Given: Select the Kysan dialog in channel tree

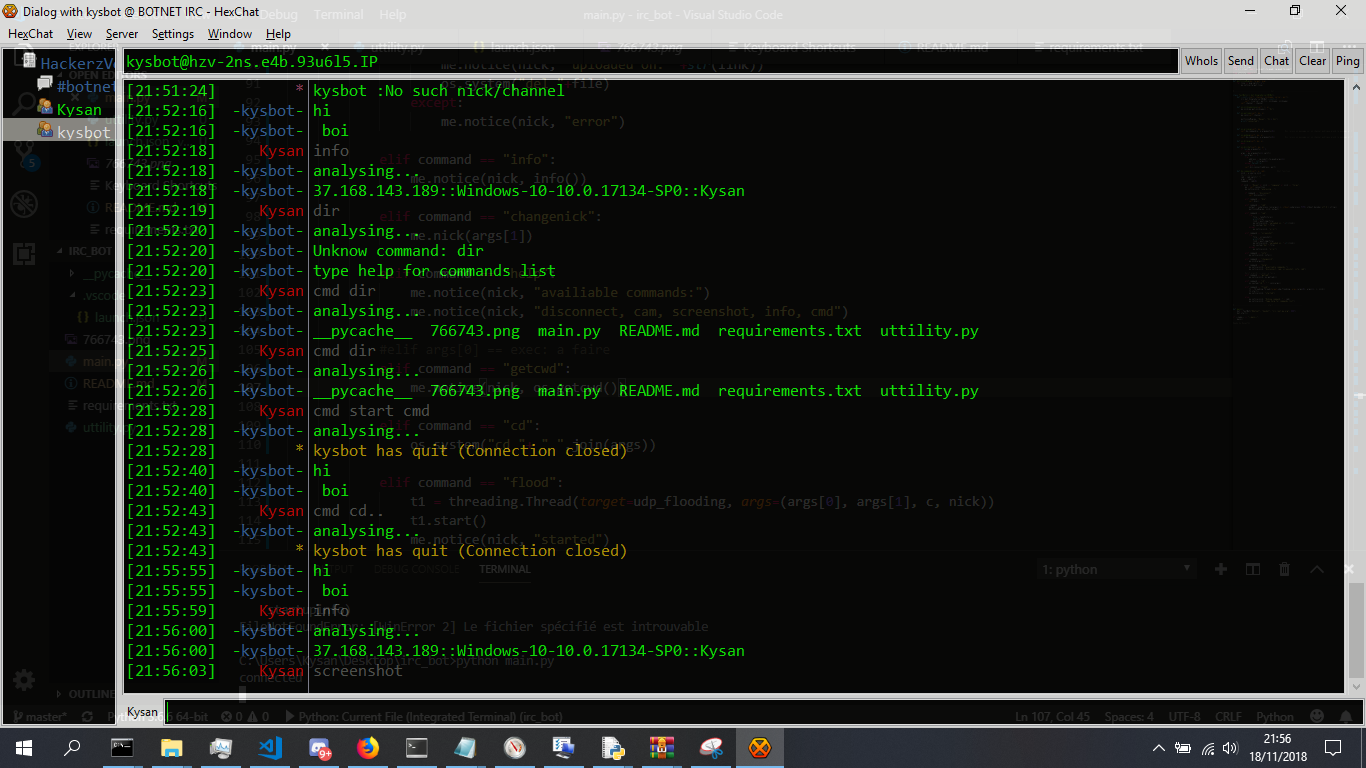Looking at the screenshot, I should 79,109.
